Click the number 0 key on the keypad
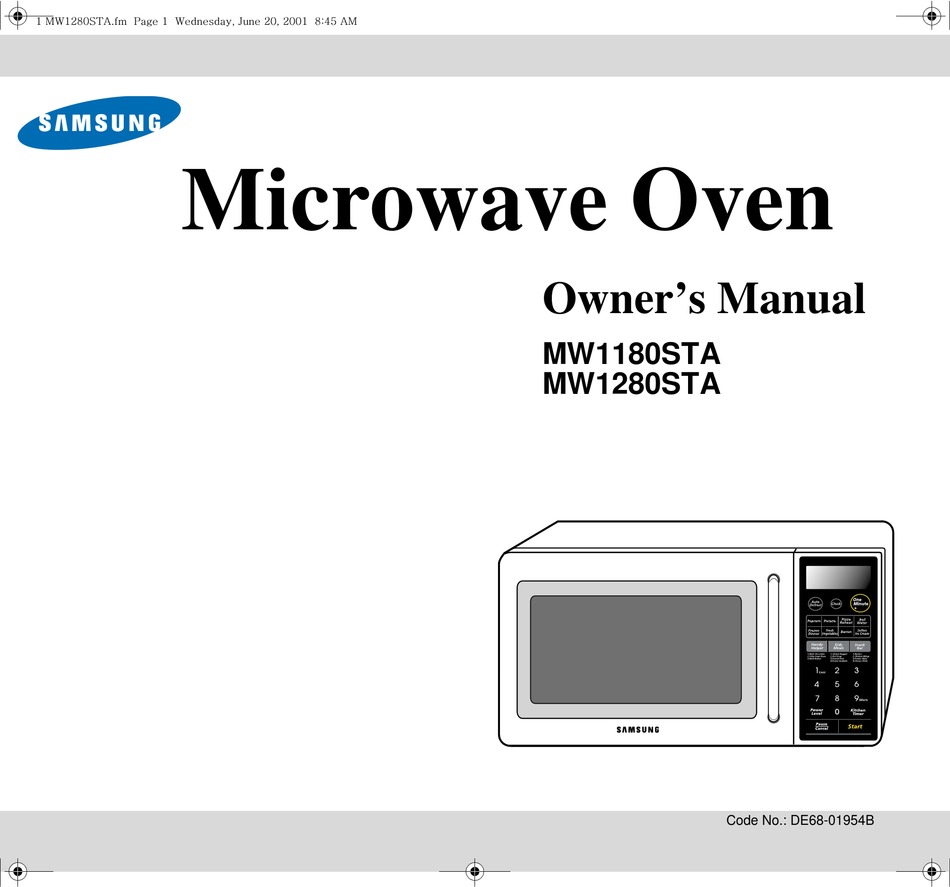Viewport: 950px width, 887px height. pos(837,712)
